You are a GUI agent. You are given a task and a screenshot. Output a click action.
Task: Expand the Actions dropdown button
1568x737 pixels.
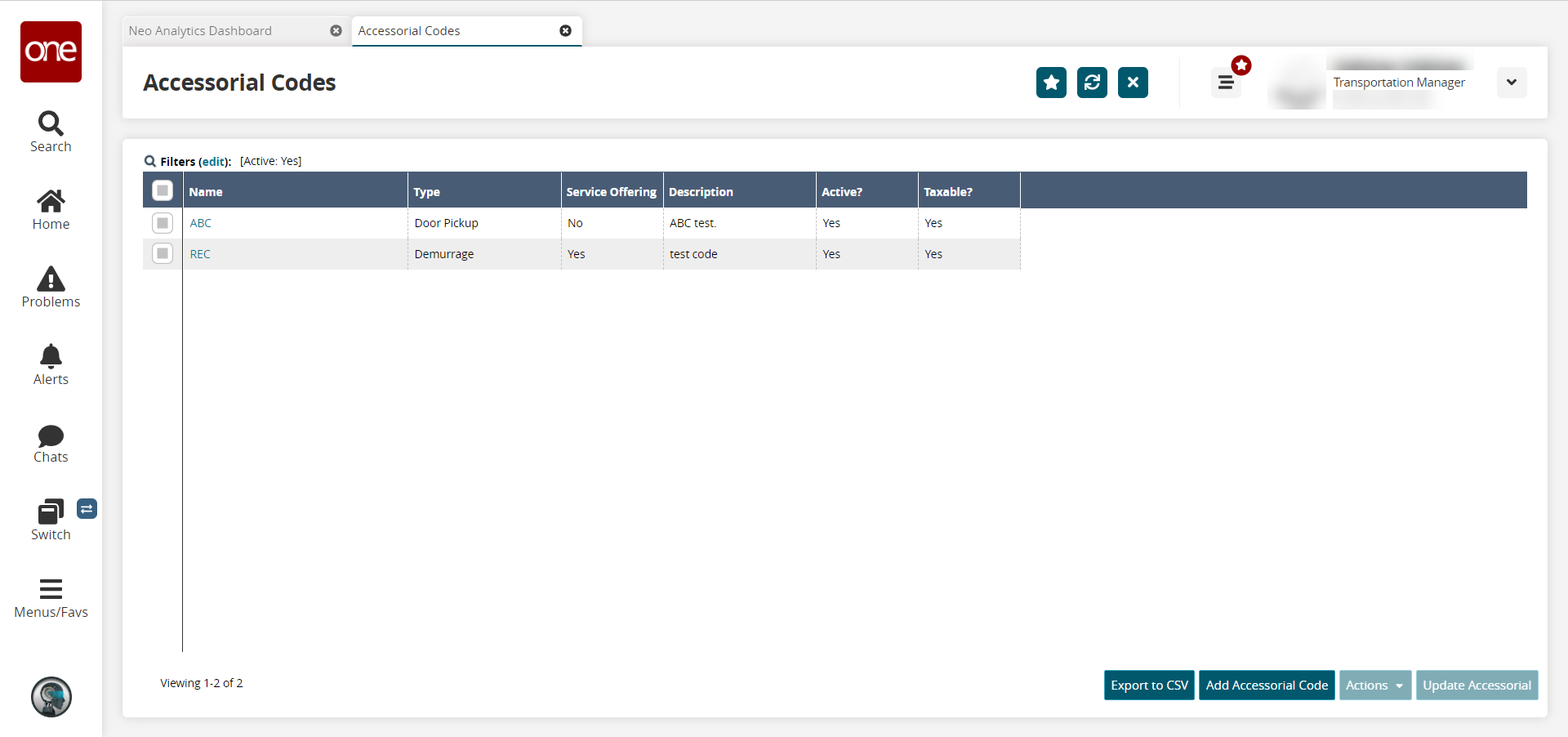click(1374, 686)
